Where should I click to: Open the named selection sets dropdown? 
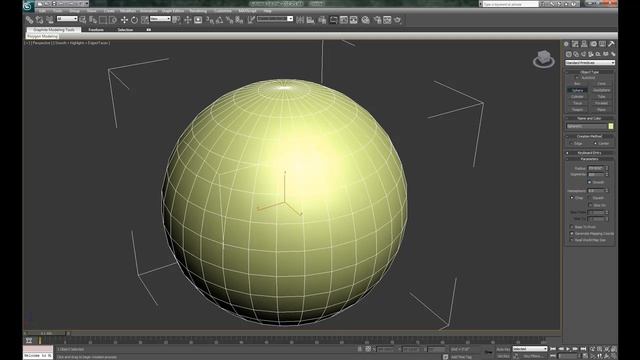point(275,19)
